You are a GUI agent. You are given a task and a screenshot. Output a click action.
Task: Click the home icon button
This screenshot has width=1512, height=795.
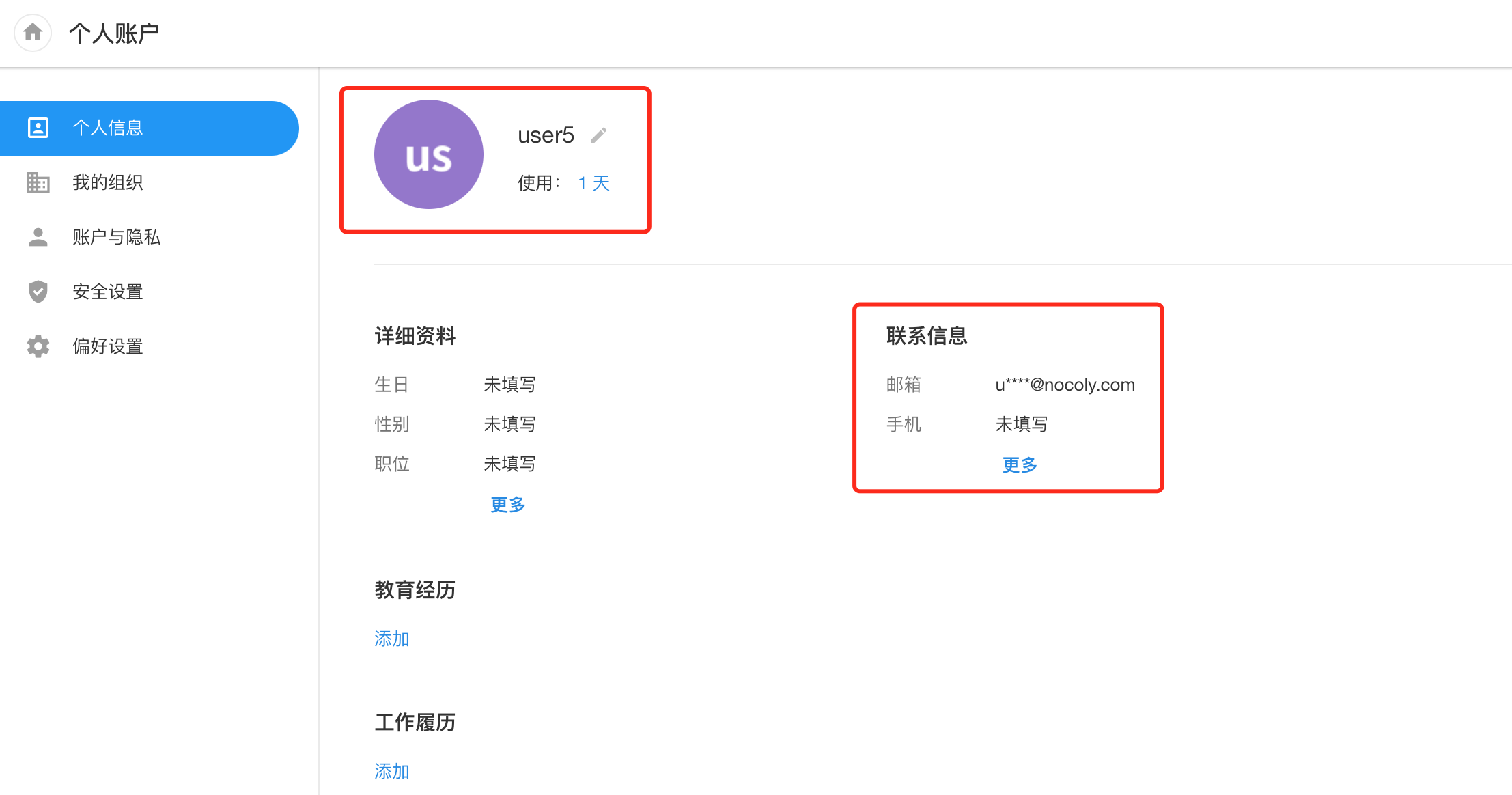pos(33,32)
